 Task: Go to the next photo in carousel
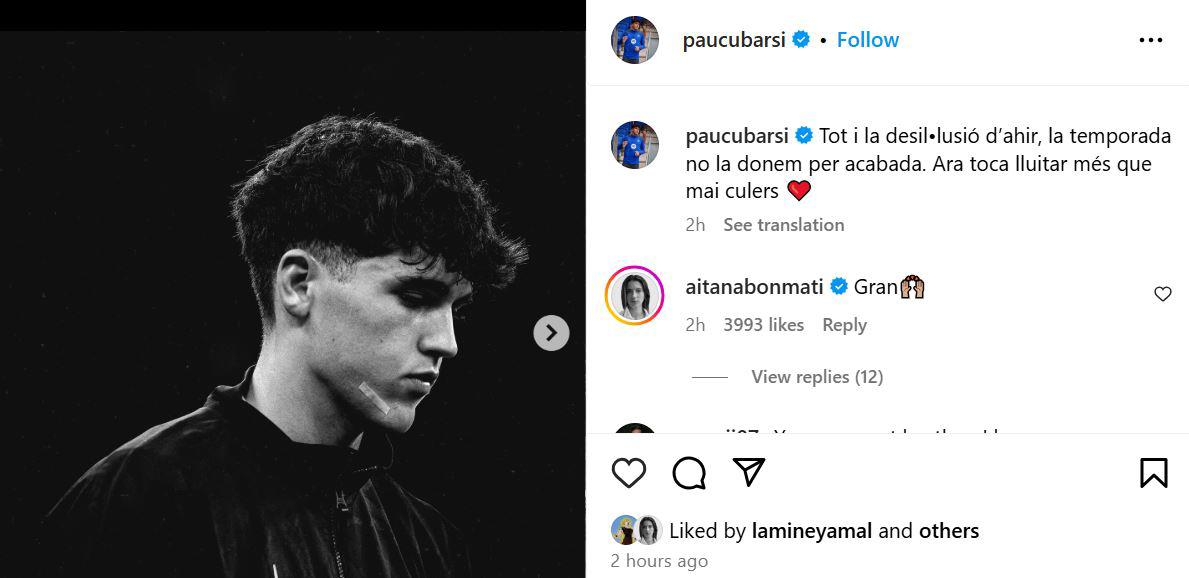[551, 333]
